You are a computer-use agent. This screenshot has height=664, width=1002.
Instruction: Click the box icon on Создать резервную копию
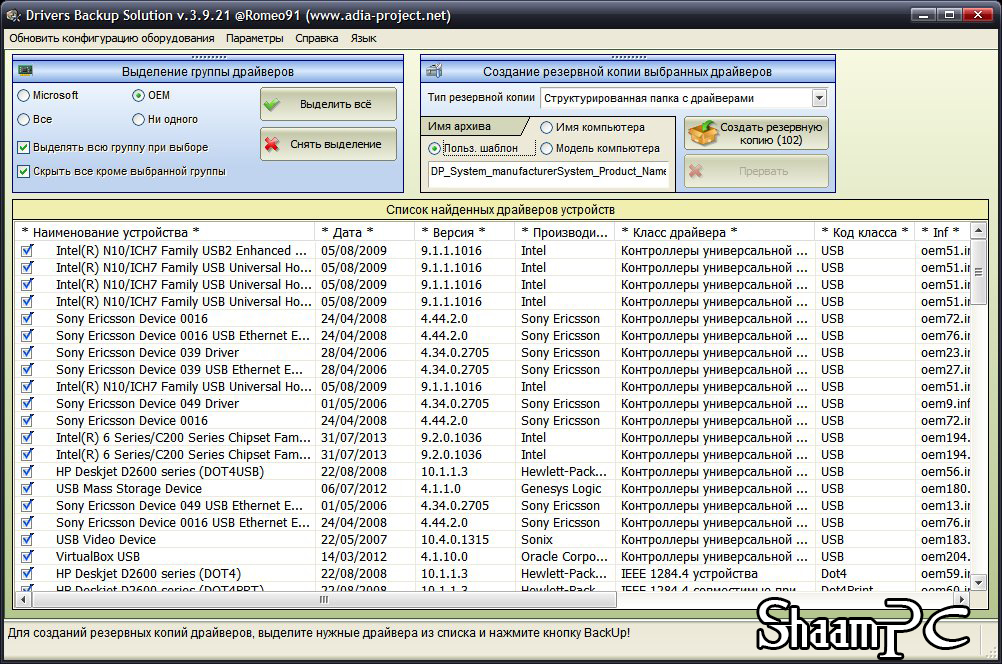703,133
